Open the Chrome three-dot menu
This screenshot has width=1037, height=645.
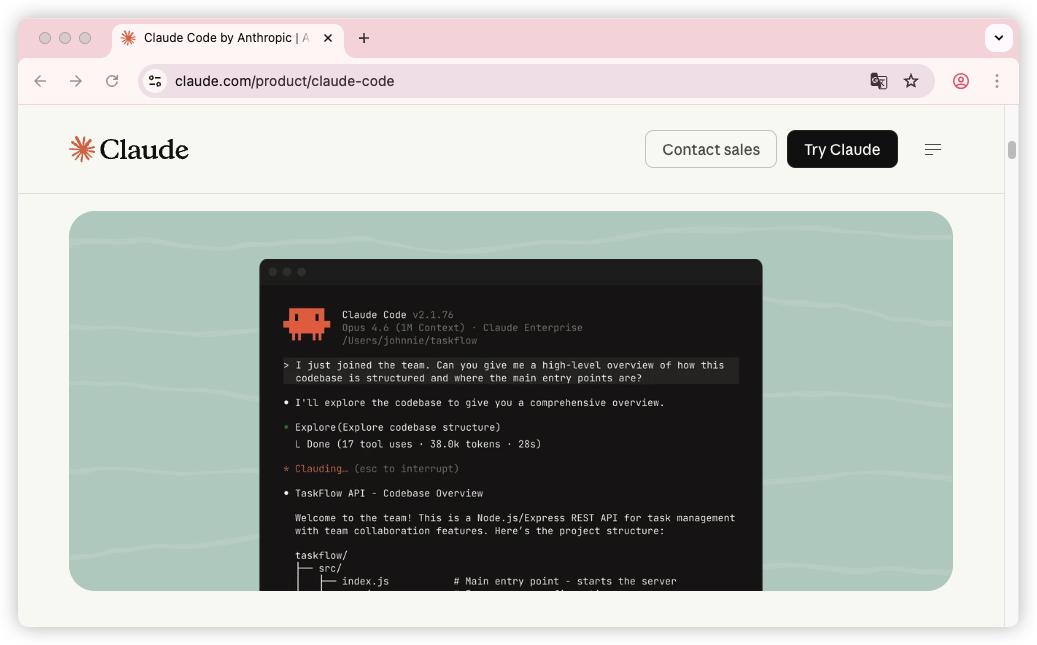(997, 81)
